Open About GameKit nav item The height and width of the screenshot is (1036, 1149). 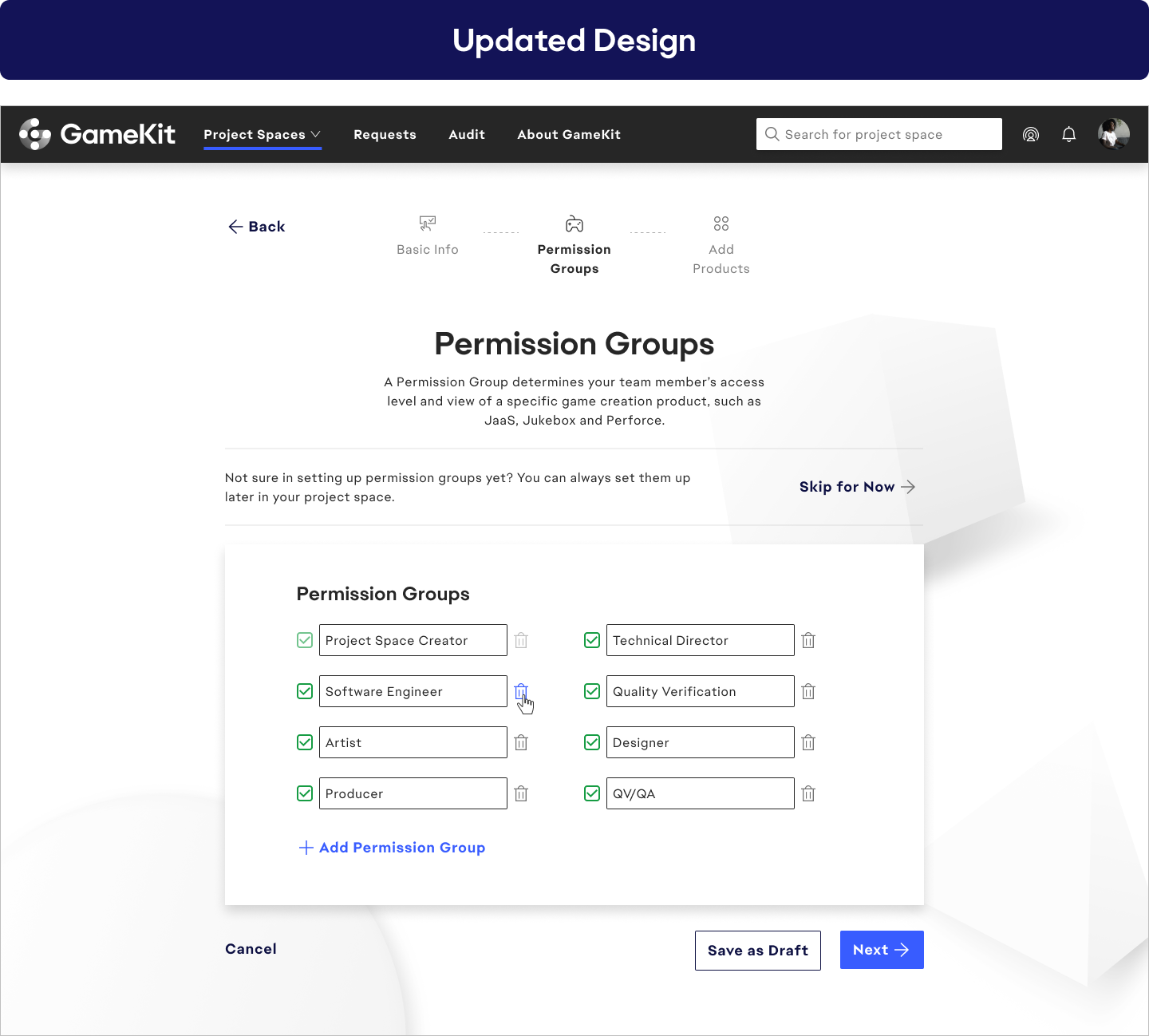[x=569, y=134]
